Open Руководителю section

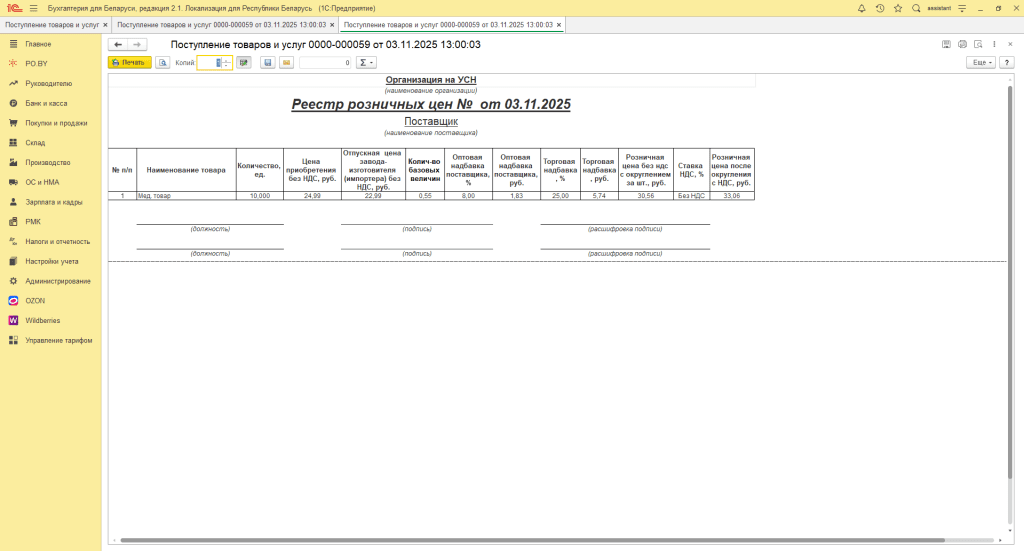point(48,84)
